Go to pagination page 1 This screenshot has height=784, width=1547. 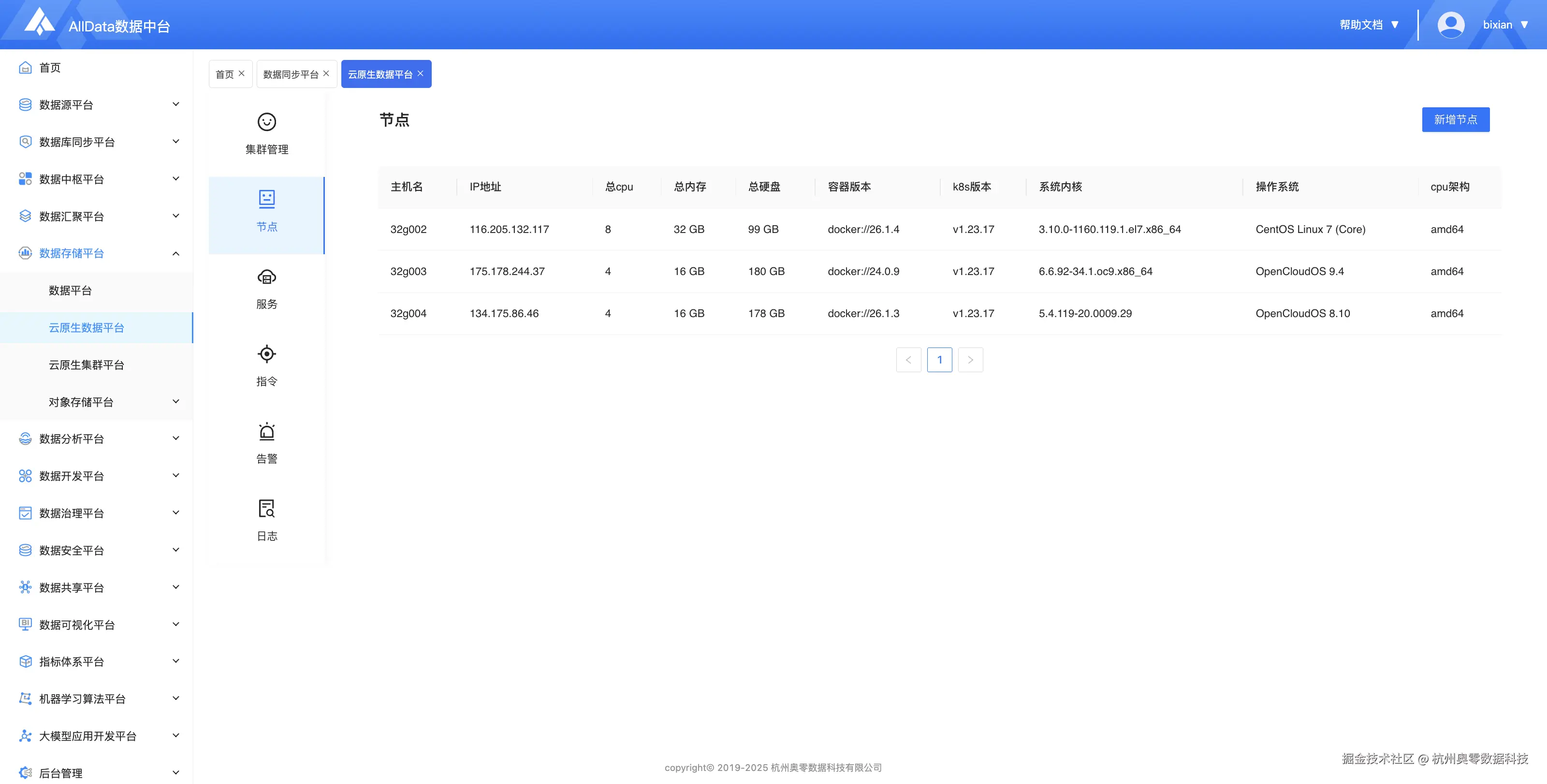[x=939, y=360]
